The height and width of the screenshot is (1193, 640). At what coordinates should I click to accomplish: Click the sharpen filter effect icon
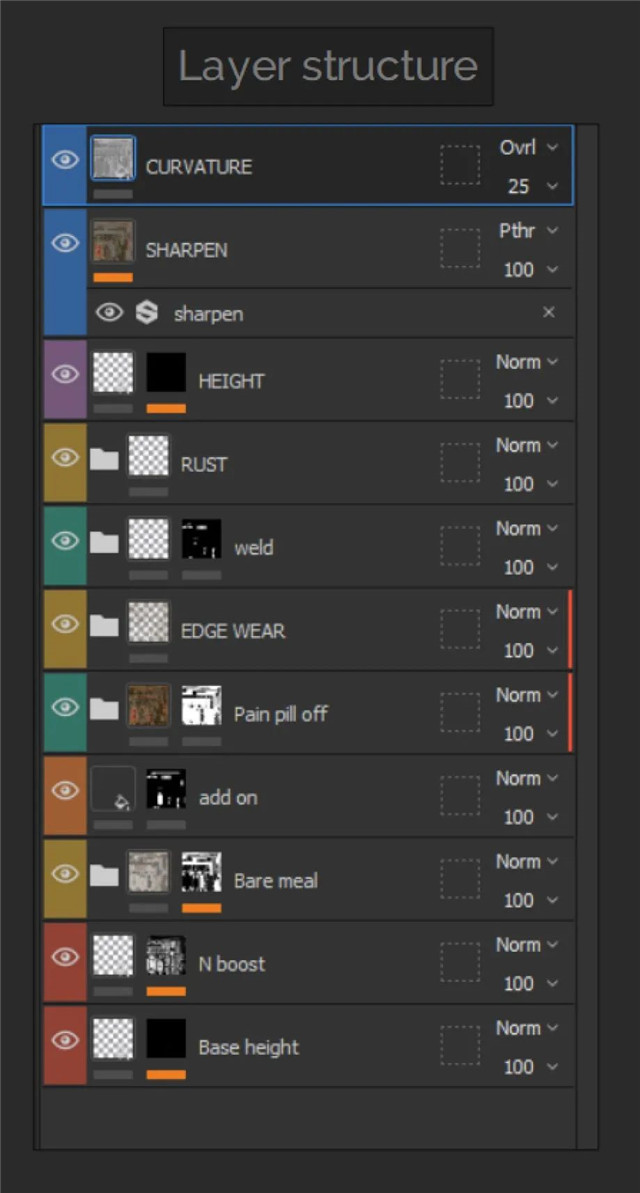tap(147, 313)
